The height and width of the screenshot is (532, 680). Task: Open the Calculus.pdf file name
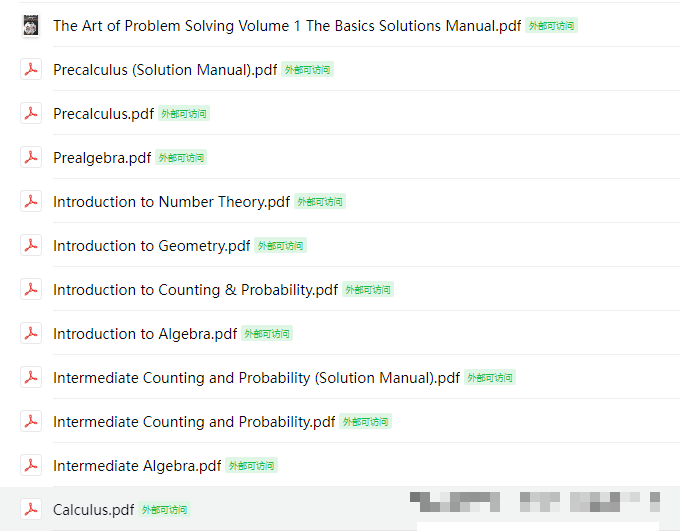[x=93, y=509]
